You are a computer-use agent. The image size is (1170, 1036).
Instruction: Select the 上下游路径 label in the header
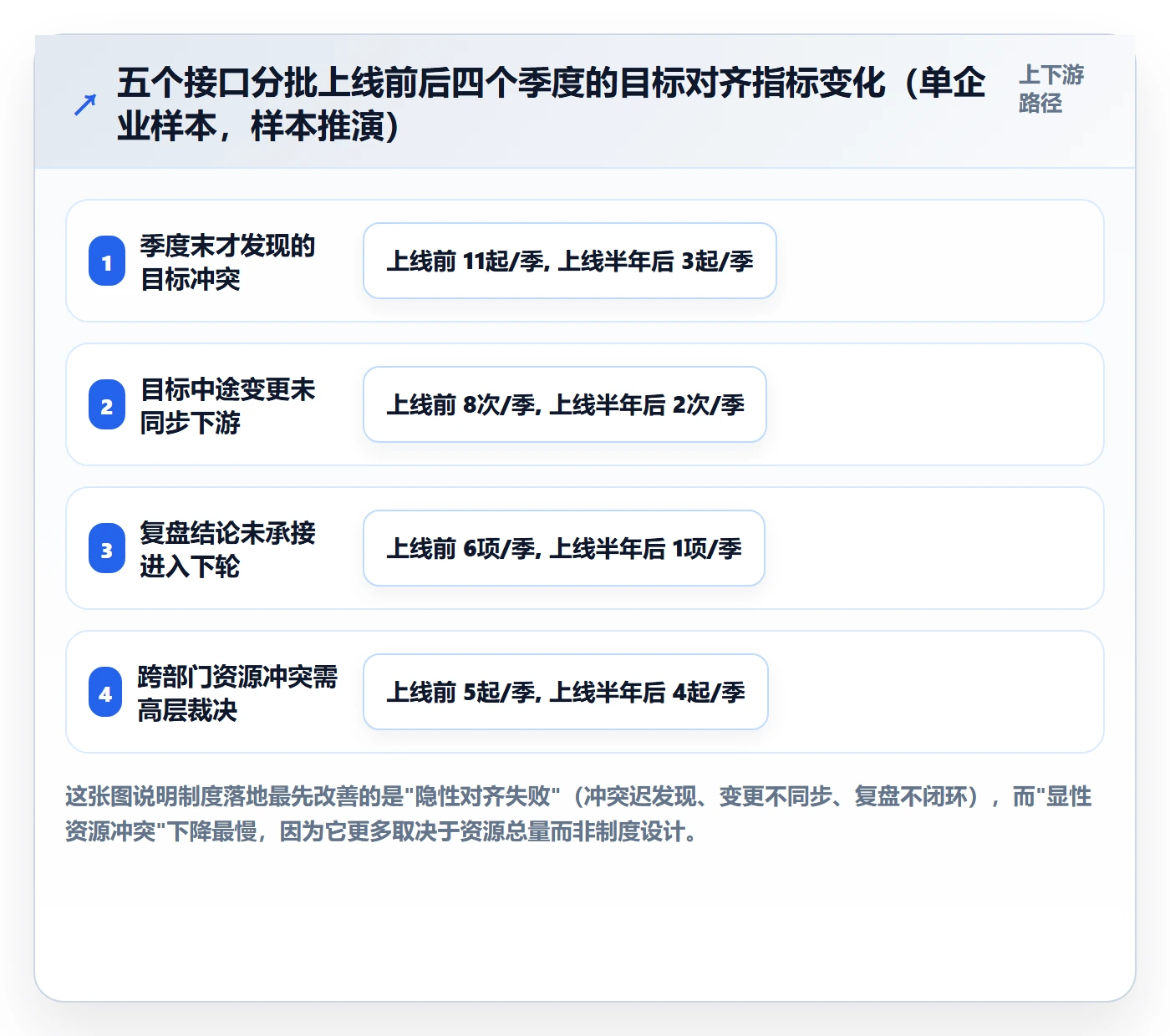(1050, 89)
